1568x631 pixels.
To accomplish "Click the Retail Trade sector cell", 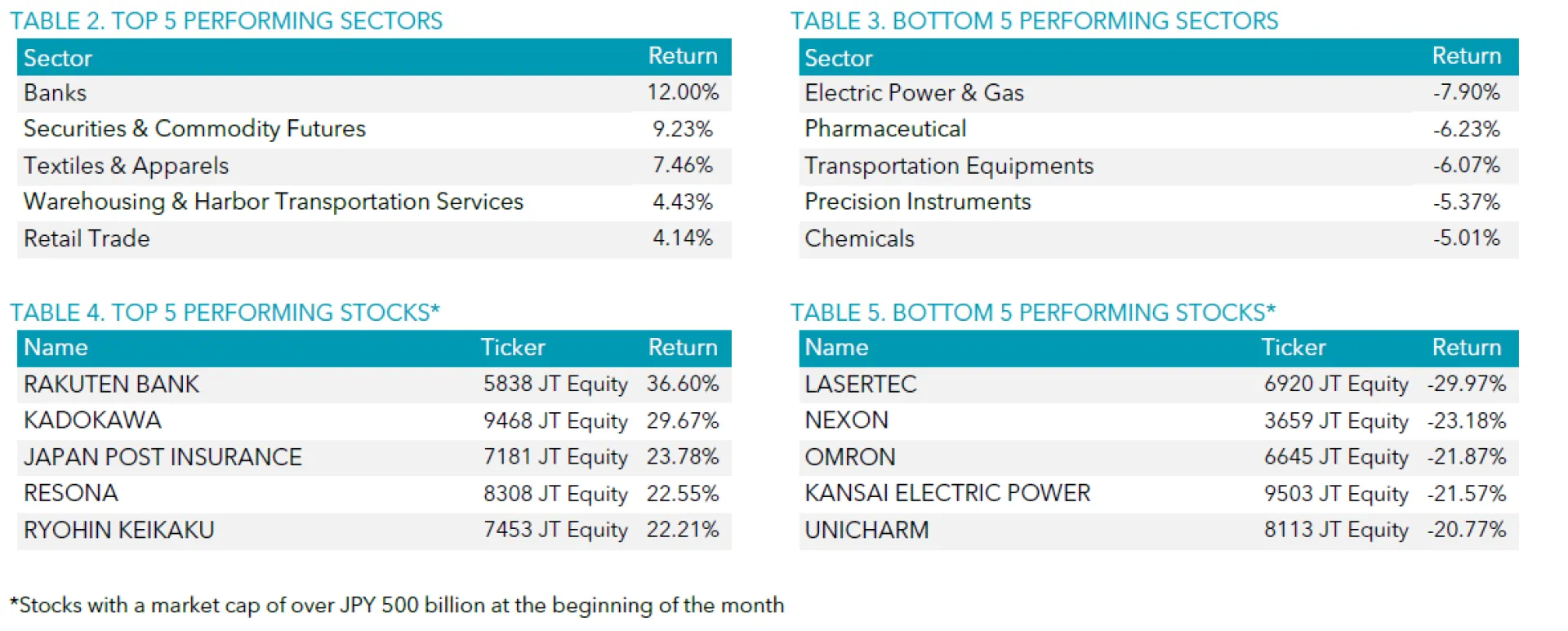I will click(x=87, y=238).
